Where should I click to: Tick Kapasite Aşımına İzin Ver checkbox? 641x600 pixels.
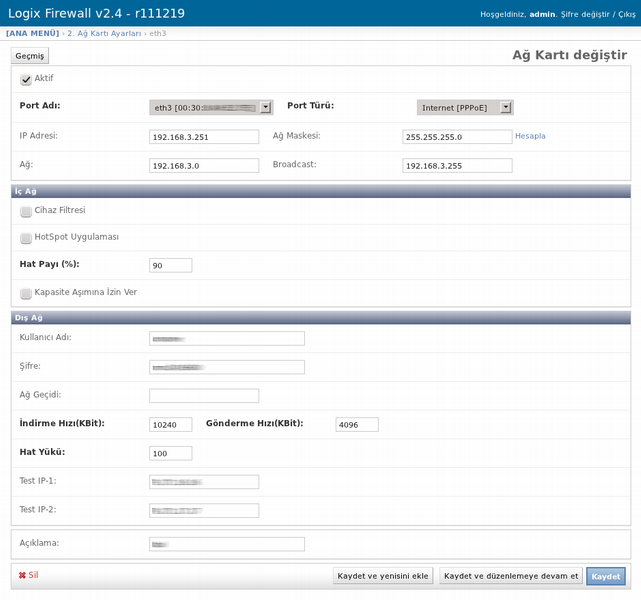26,293
